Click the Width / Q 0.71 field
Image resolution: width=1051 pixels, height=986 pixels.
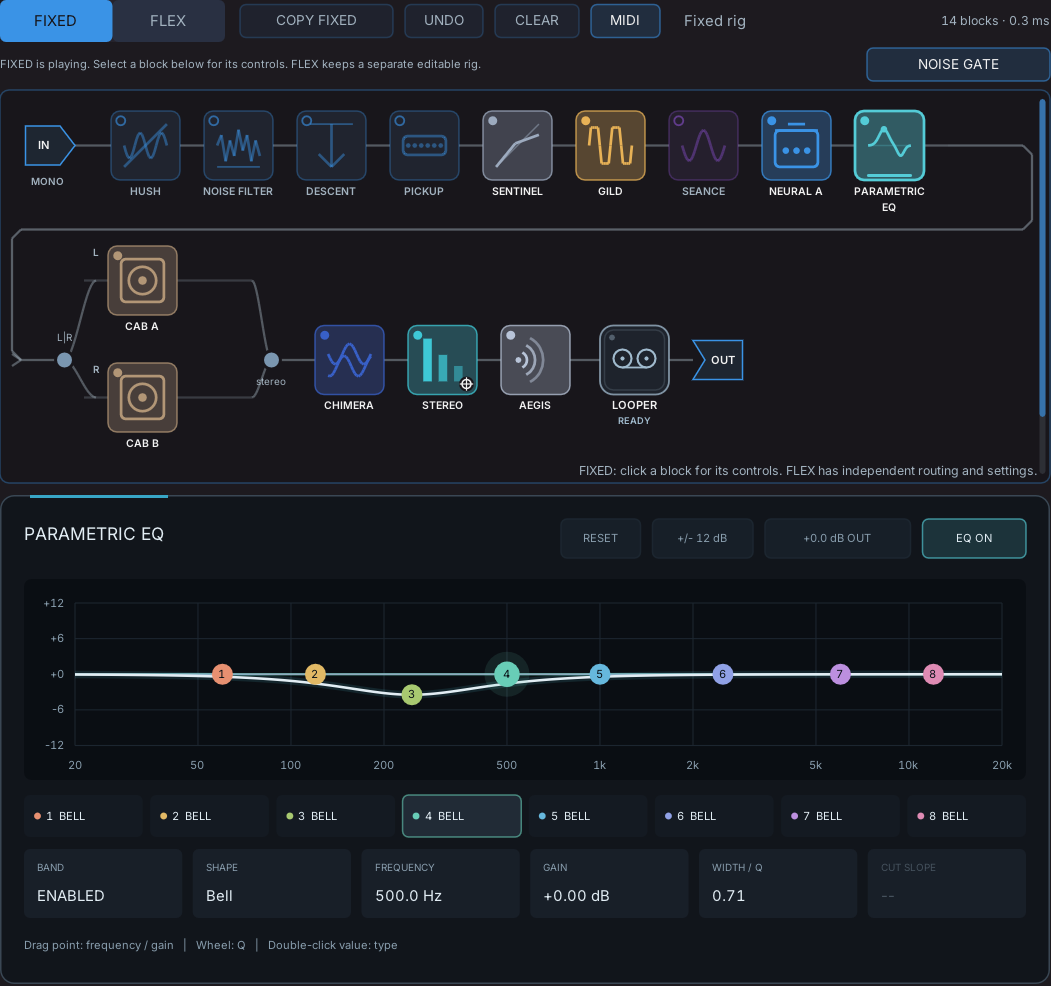tap(778, 883)
